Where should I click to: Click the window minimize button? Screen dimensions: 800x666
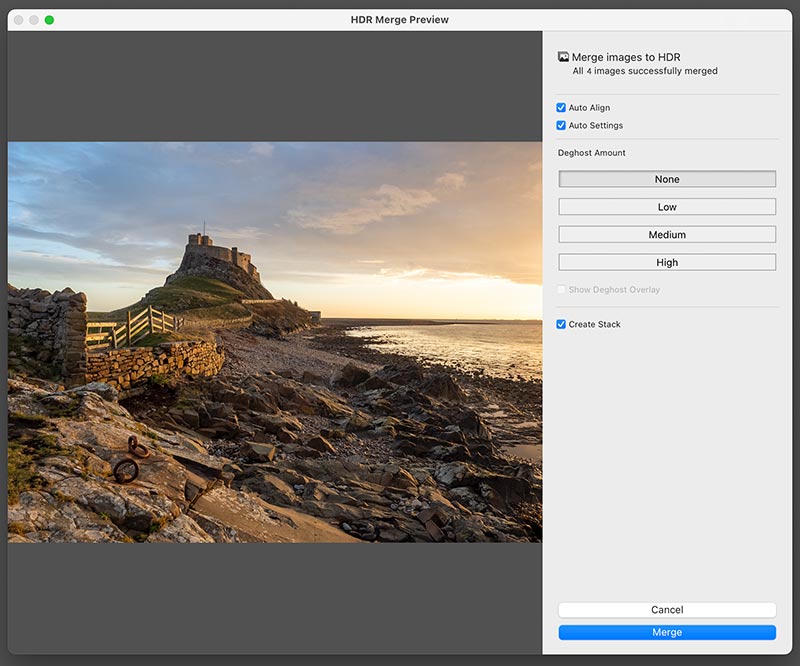pos(34,20)
